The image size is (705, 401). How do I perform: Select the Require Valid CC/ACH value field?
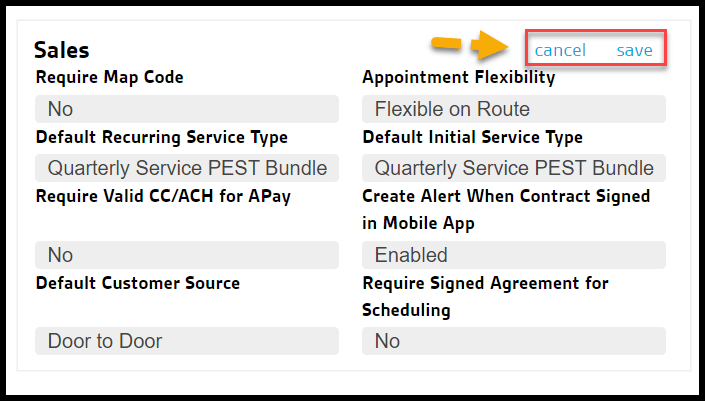click(187, 255)
